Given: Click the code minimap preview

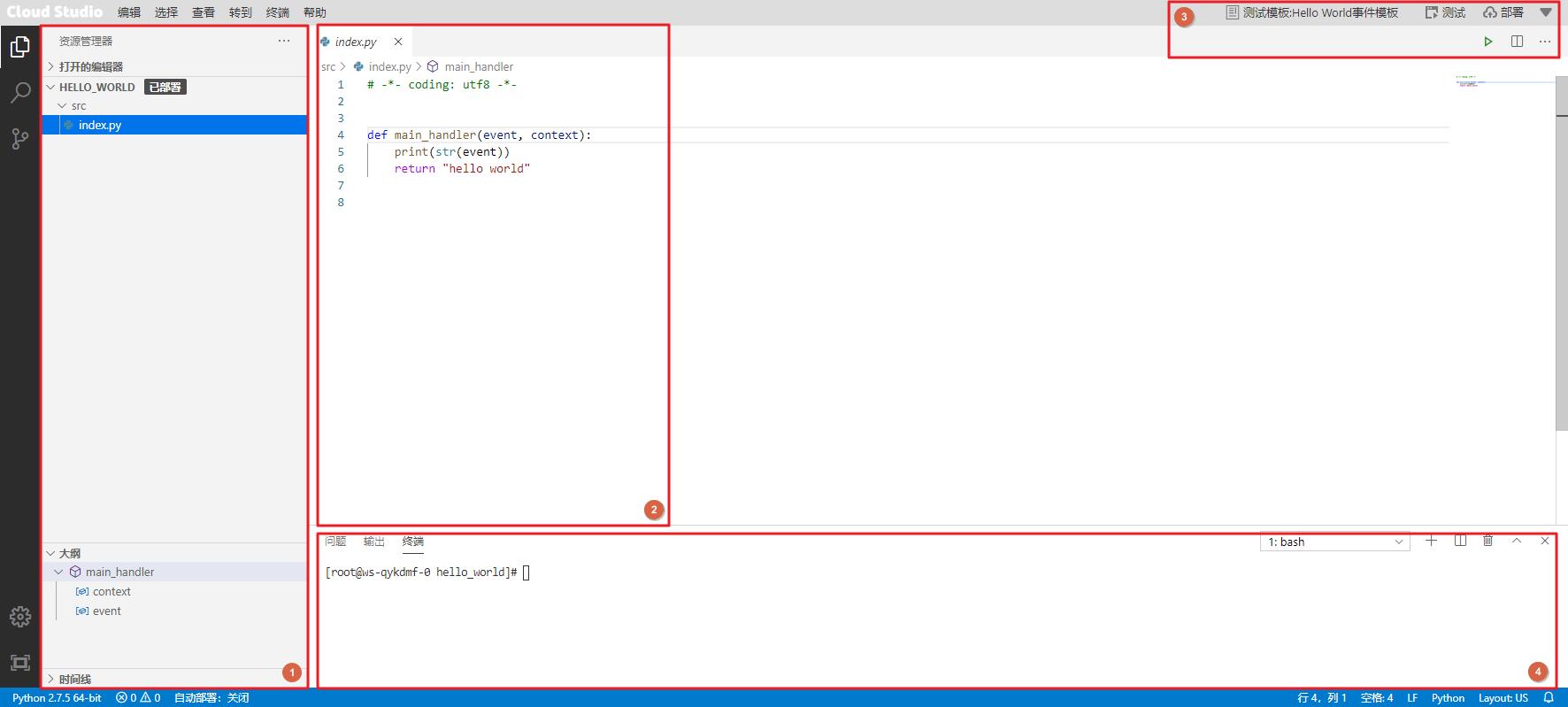Looking at the screenshot, I should pos(1471,81).
